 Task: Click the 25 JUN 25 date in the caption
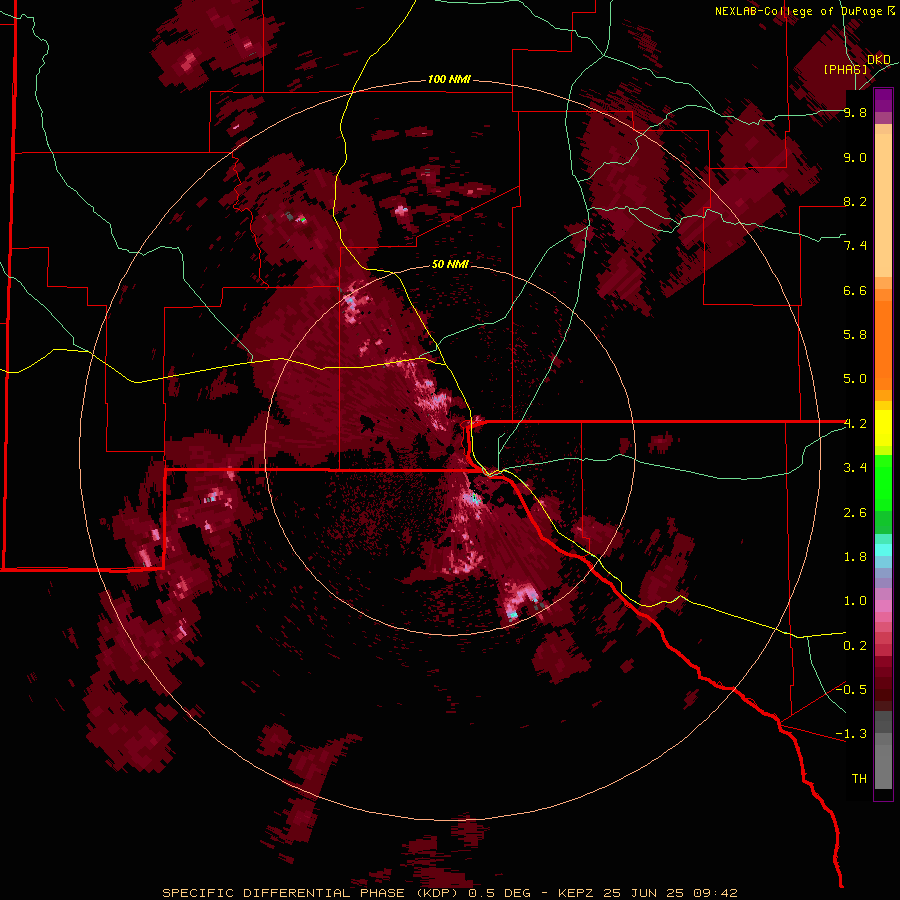pyautogui.click(x=642, y=893)
